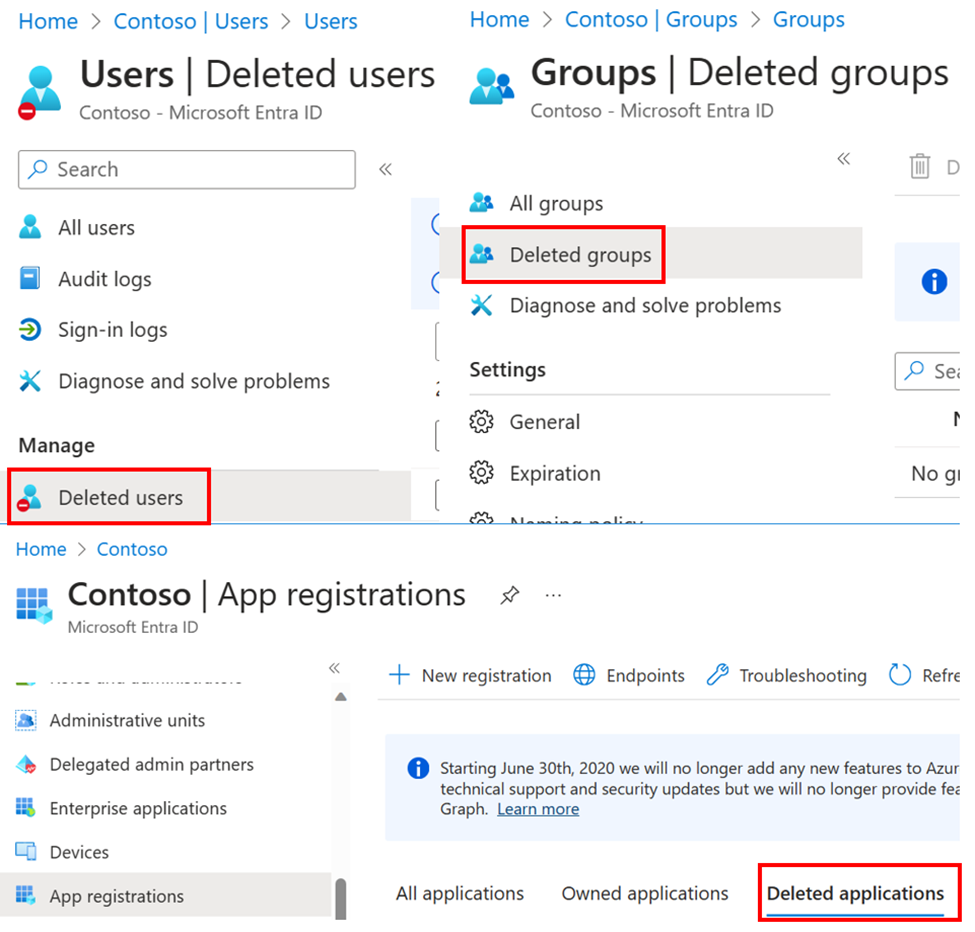Click the Enterprise applications grid icon
Viewport: 975px width, 932px height.
(x=25, y=808)
